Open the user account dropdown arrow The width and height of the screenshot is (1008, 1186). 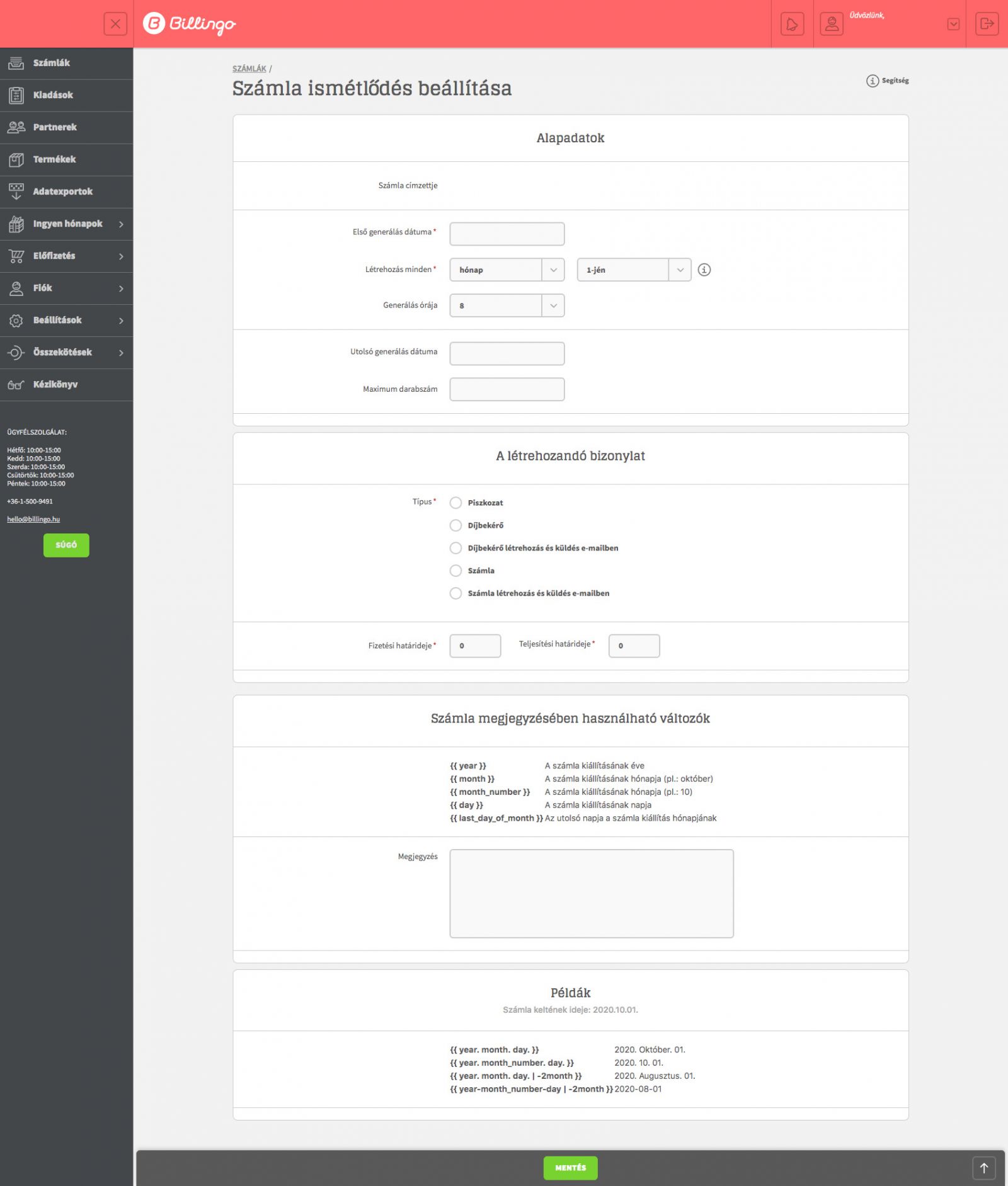(x=953, y=24)
